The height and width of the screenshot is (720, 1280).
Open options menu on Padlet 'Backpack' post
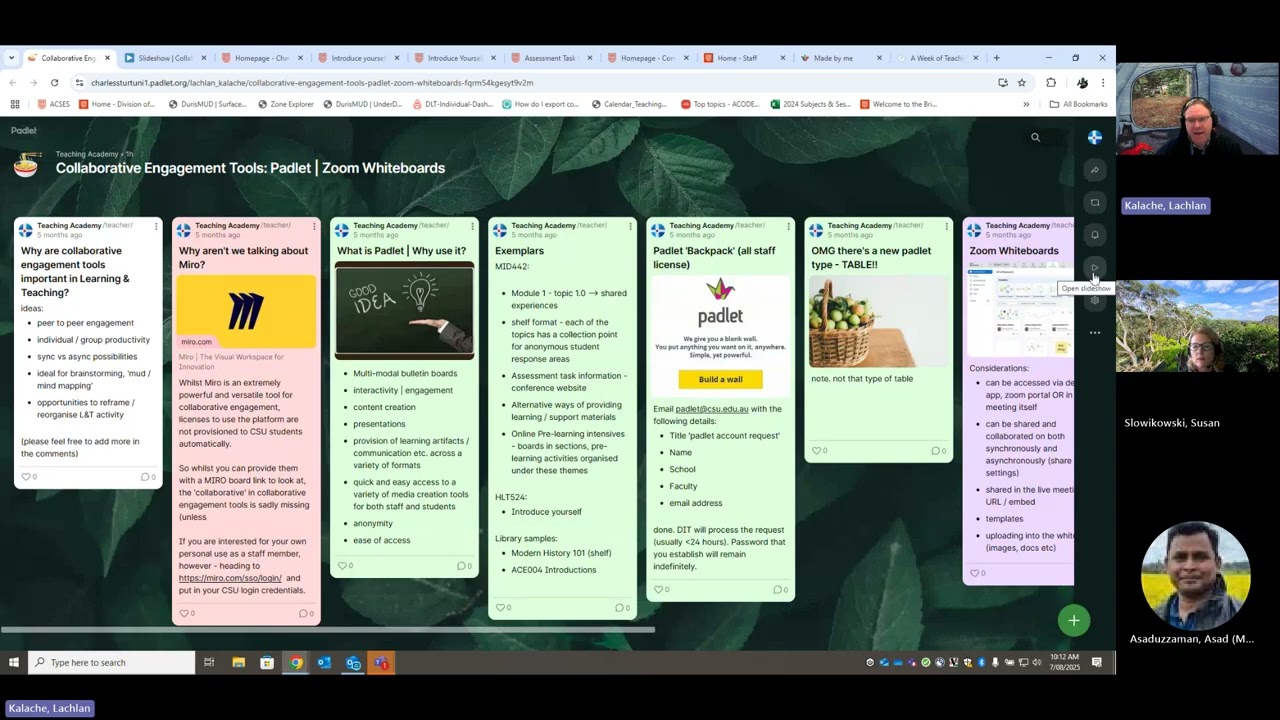[788, 227]
